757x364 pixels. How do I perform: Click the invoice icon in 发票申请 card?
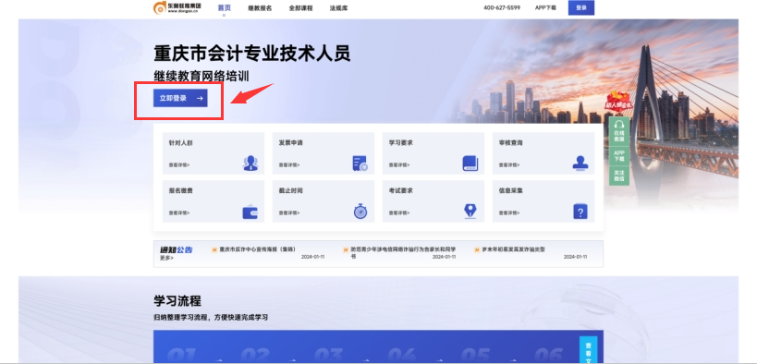tap(360, 163)
